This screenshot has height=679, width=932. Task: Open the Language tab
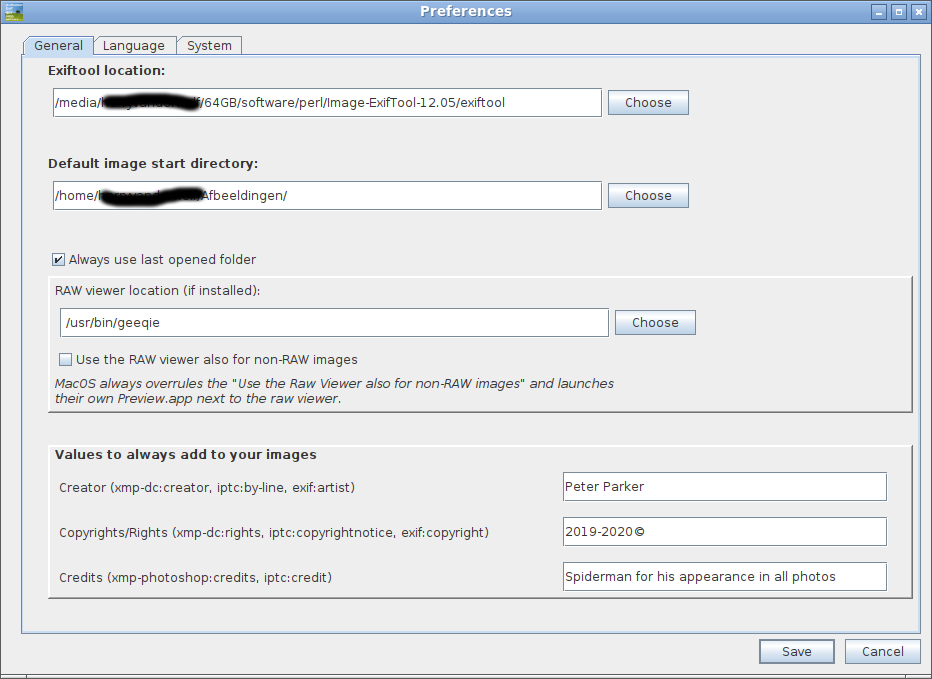134,46
